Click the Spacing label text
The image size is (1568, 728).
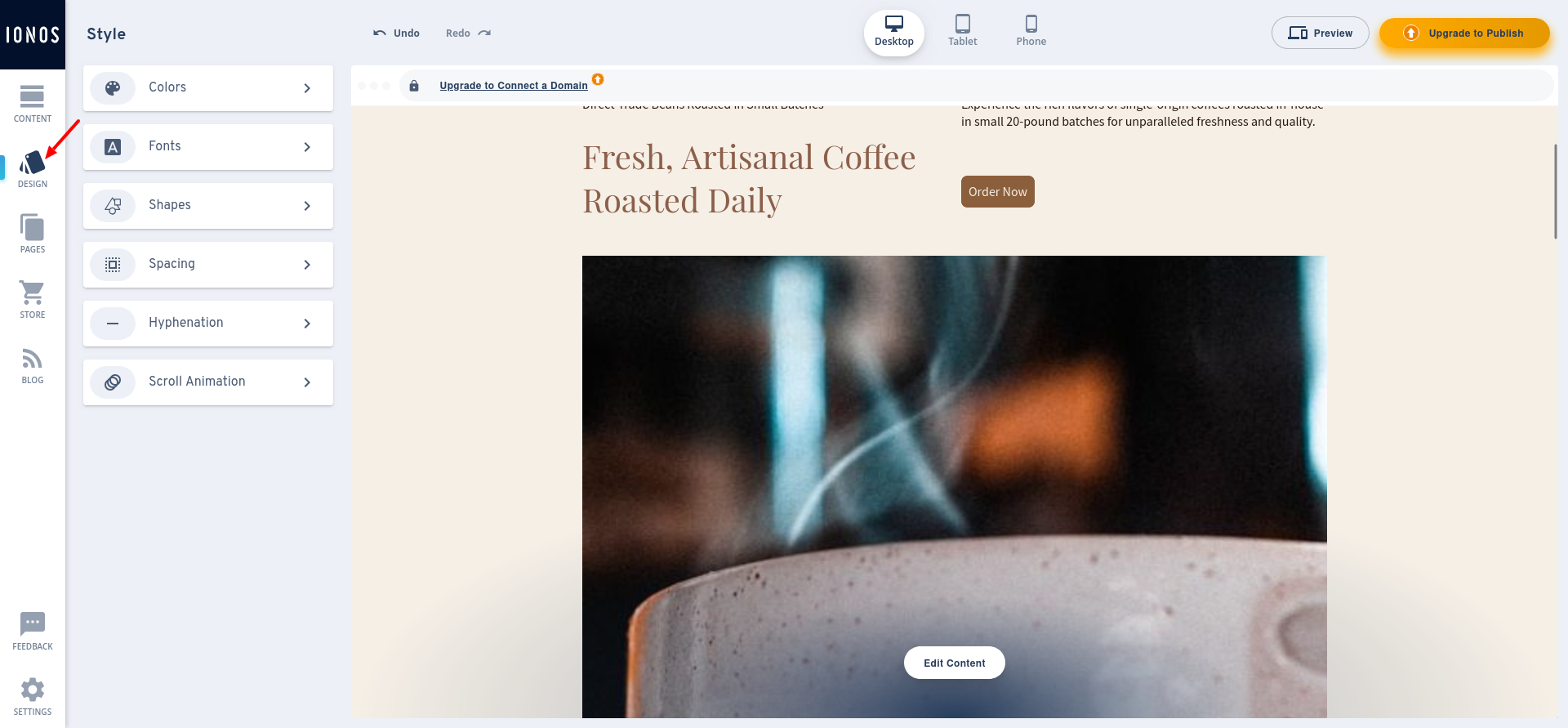[171, 264]
